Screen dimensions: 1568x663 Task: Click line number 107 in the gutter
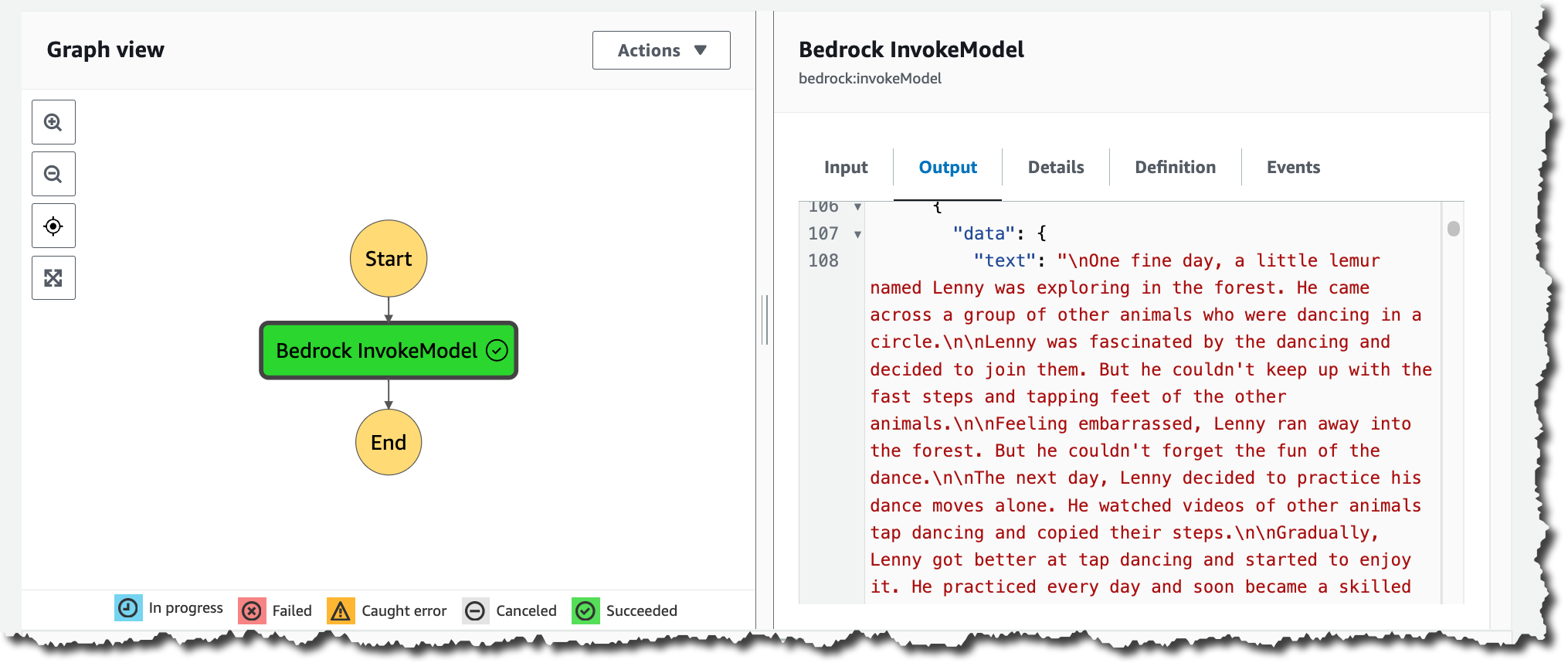coord(823,233)
